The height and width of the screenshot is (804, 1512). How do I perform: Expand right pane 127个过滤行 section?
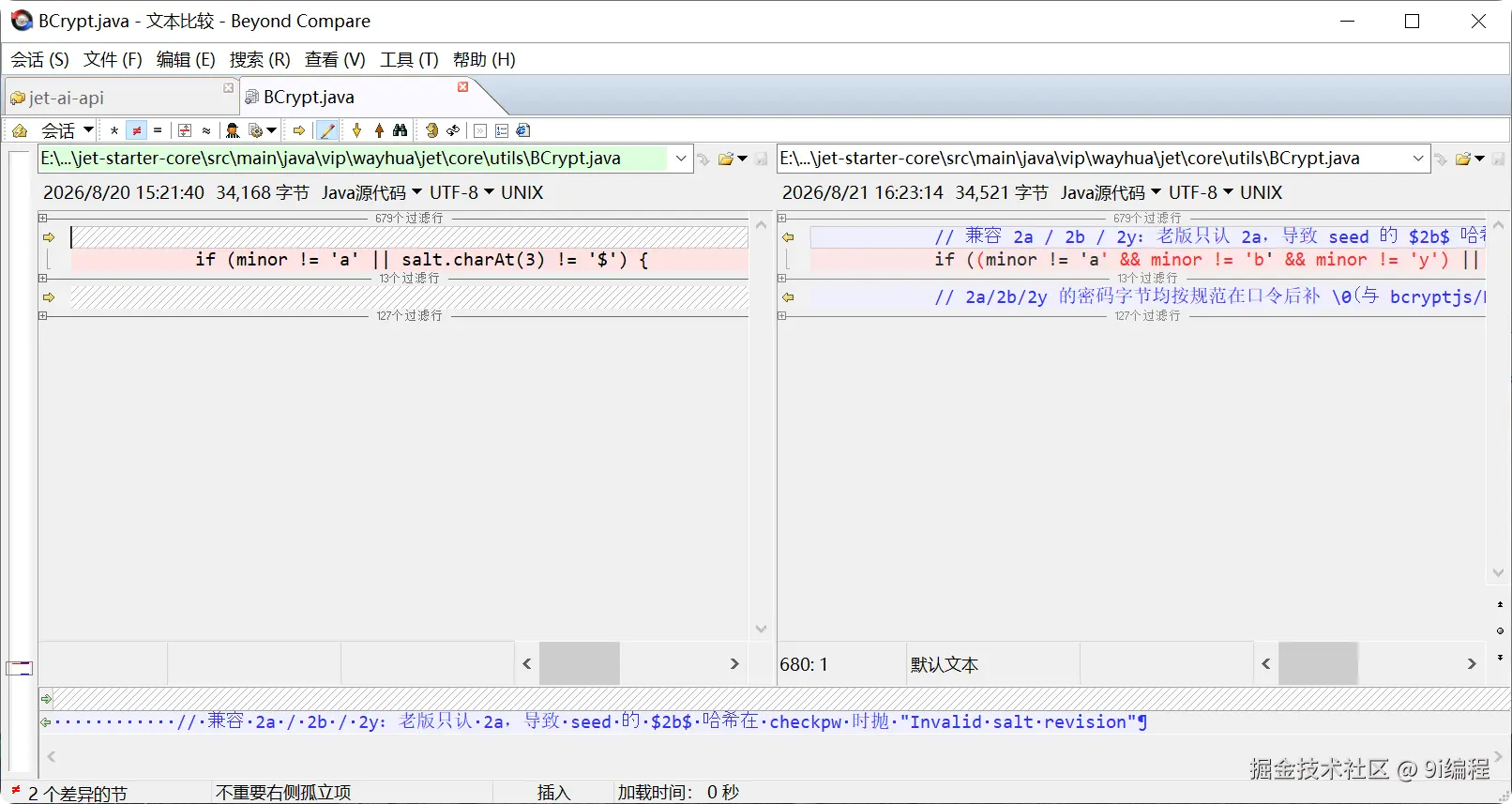click(x=781, y=315)
